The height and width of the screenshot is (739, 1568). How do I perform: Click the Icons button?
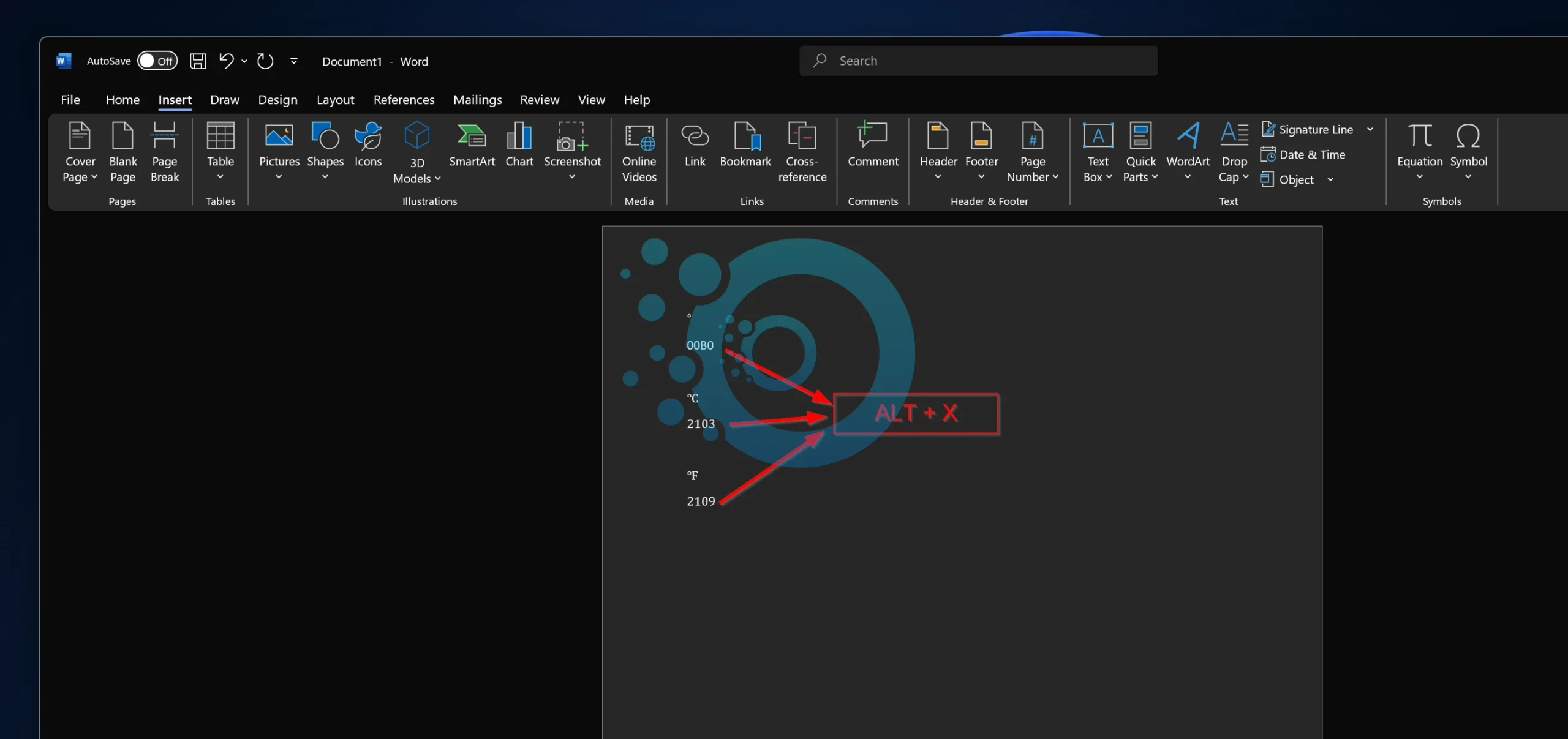tap(367, 146)
